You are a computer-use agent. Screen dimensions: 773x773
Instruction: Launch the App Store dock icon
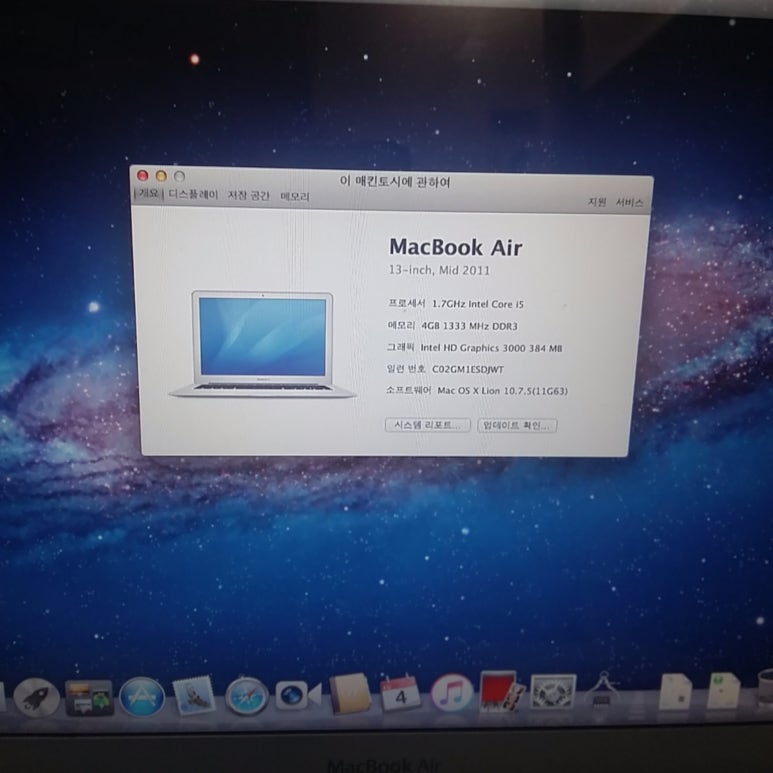(x=142, y=697)
